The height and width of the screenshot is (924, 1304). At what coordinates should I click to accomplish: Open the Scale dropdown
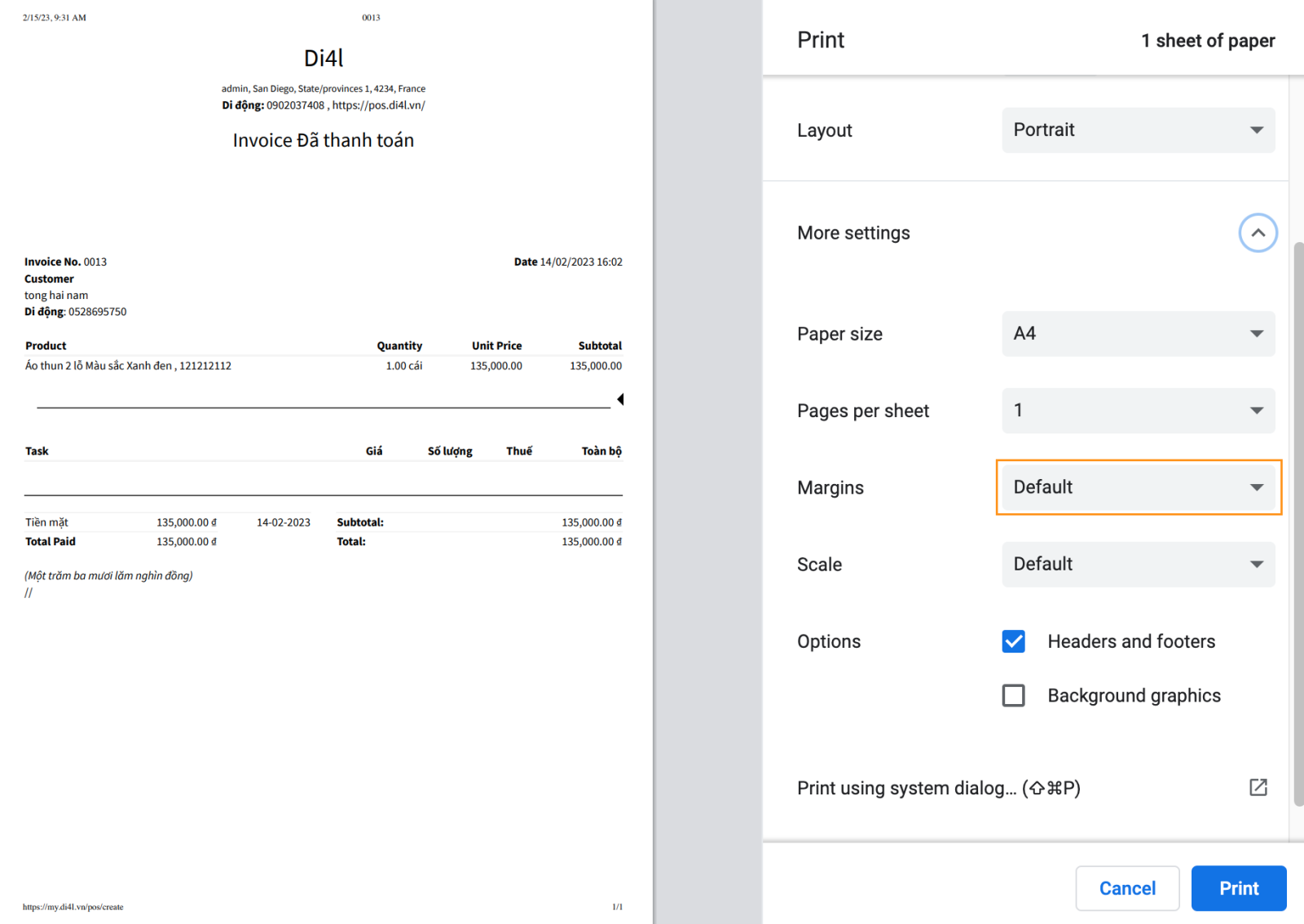pos(1138,565)
